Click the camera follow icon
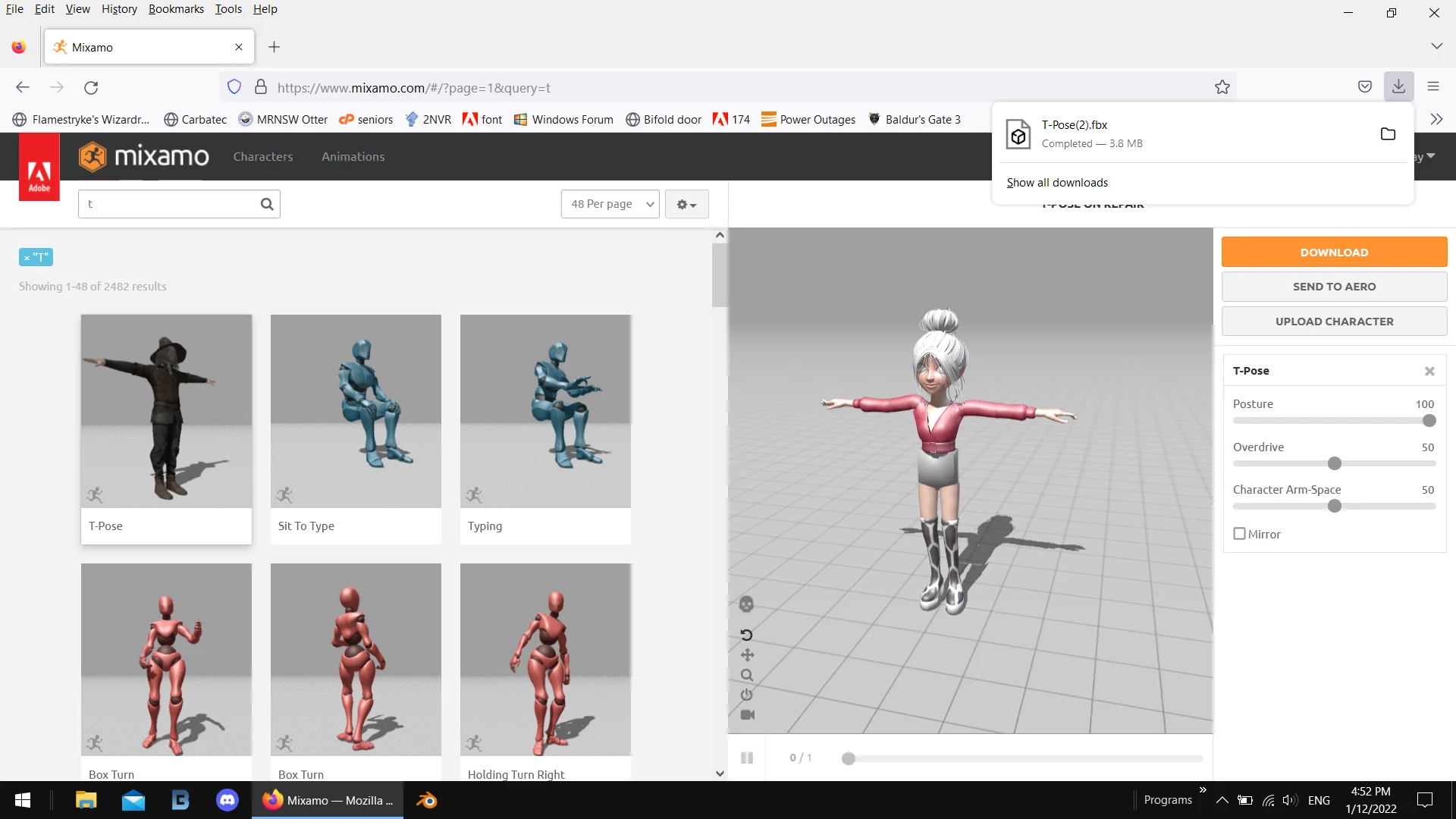 (x=747, y=714)
